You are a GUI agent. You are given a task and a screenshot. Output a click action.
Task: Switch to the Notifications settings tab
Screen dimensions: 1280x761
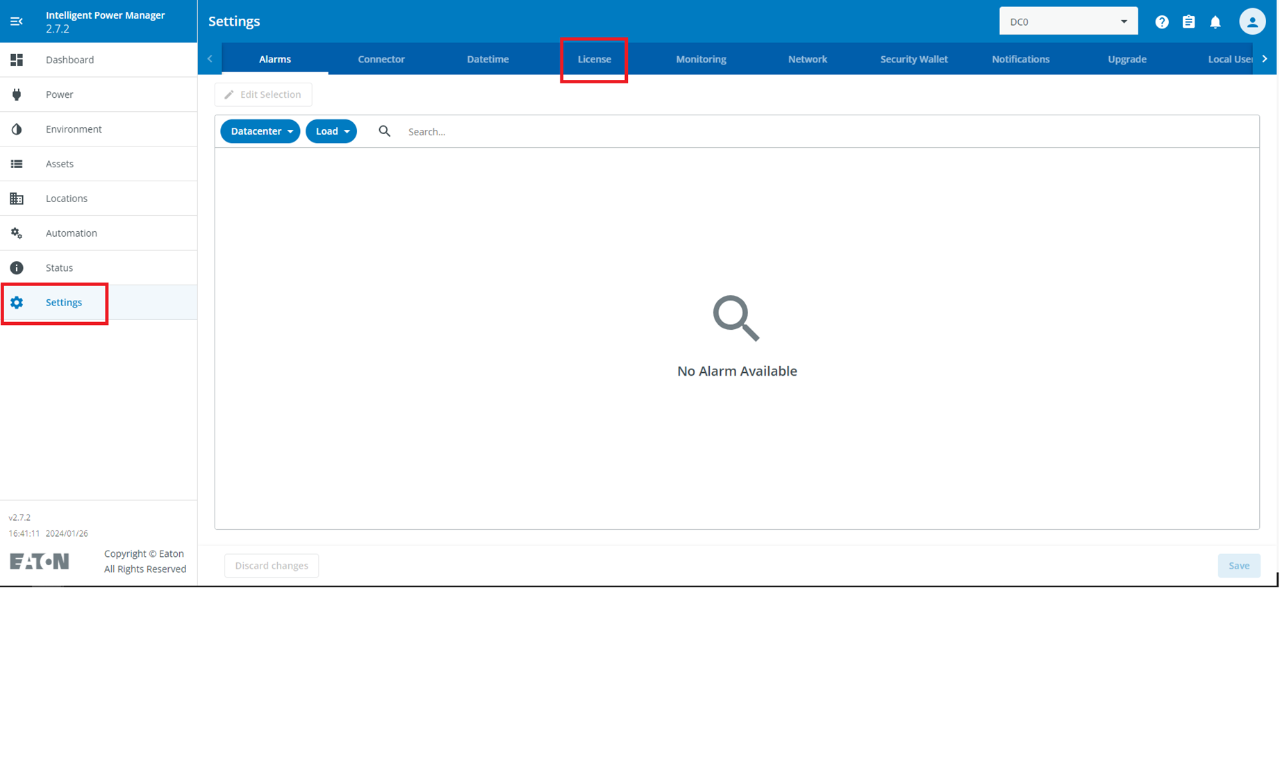coord(1020,59)
